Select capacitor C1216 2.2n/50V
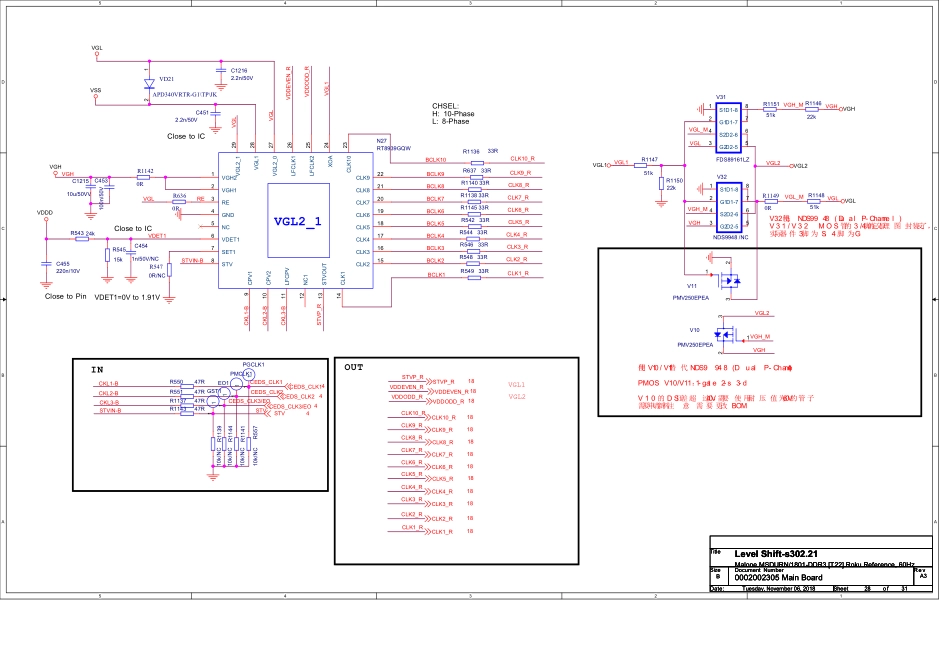The height and width of the screenshot is (672, 950). click(x=221, y=72)
